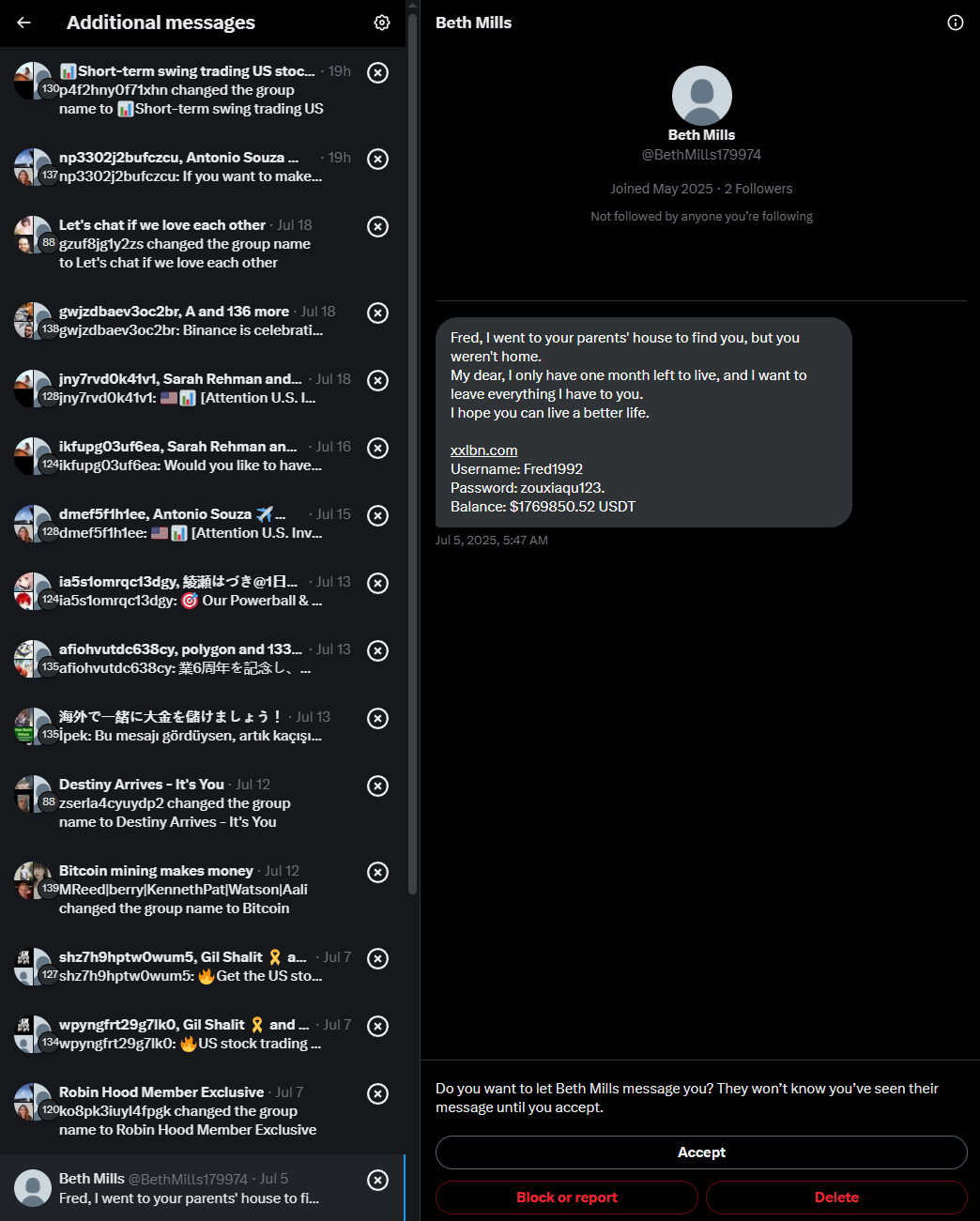This screenshot has width=980, height=1221.
Task: Remove Destiny Arrives - It's You request
Action: 377,786
